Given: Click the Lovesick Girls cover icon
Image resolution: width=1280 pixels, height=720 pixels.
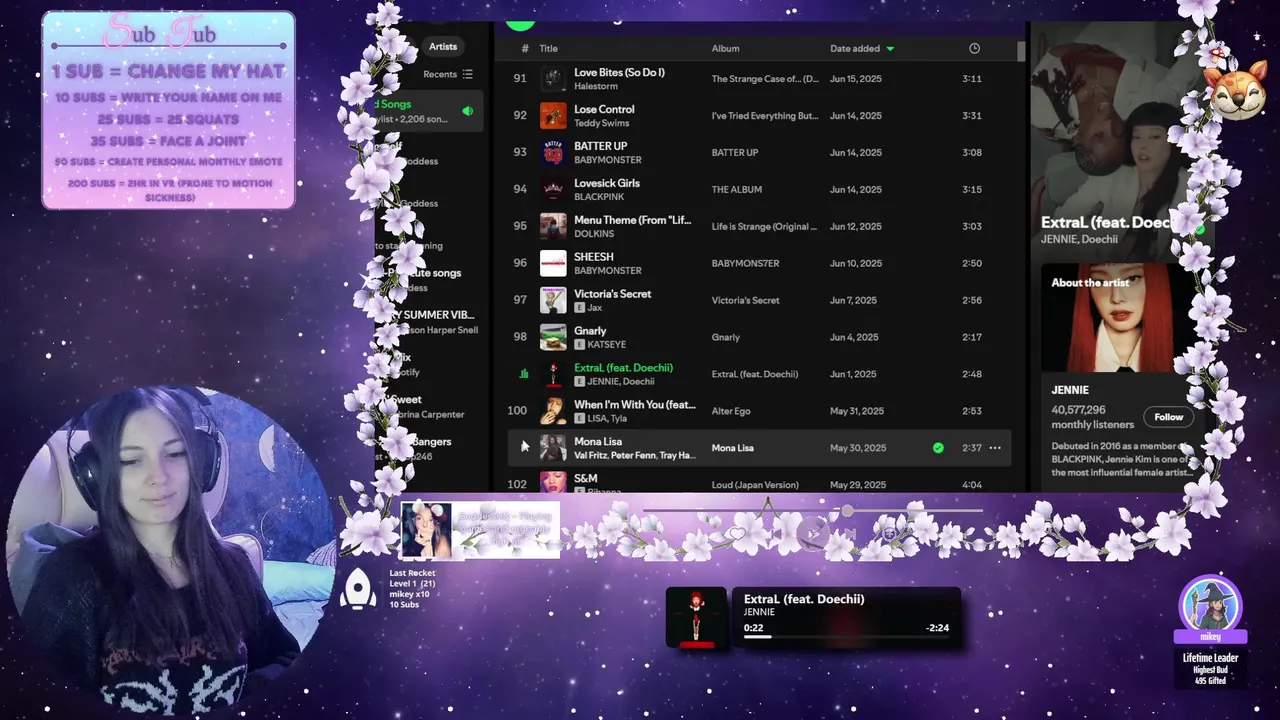Looking at the screenshot, I should [553, 189].
